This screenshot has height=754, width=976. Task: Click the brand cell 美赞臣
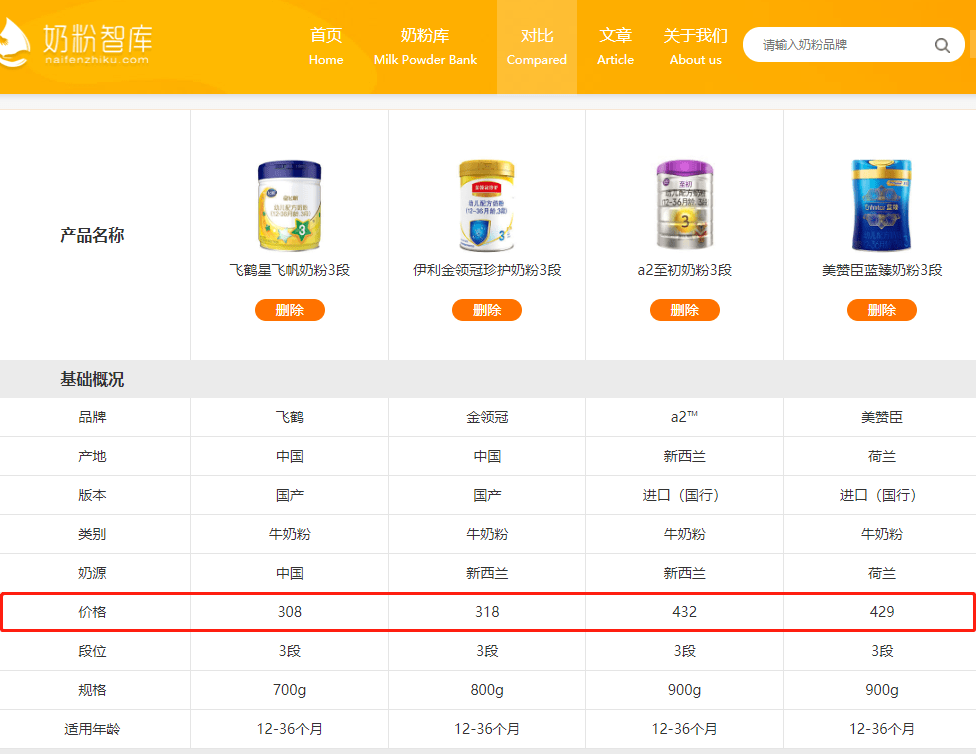coord(881,417)
